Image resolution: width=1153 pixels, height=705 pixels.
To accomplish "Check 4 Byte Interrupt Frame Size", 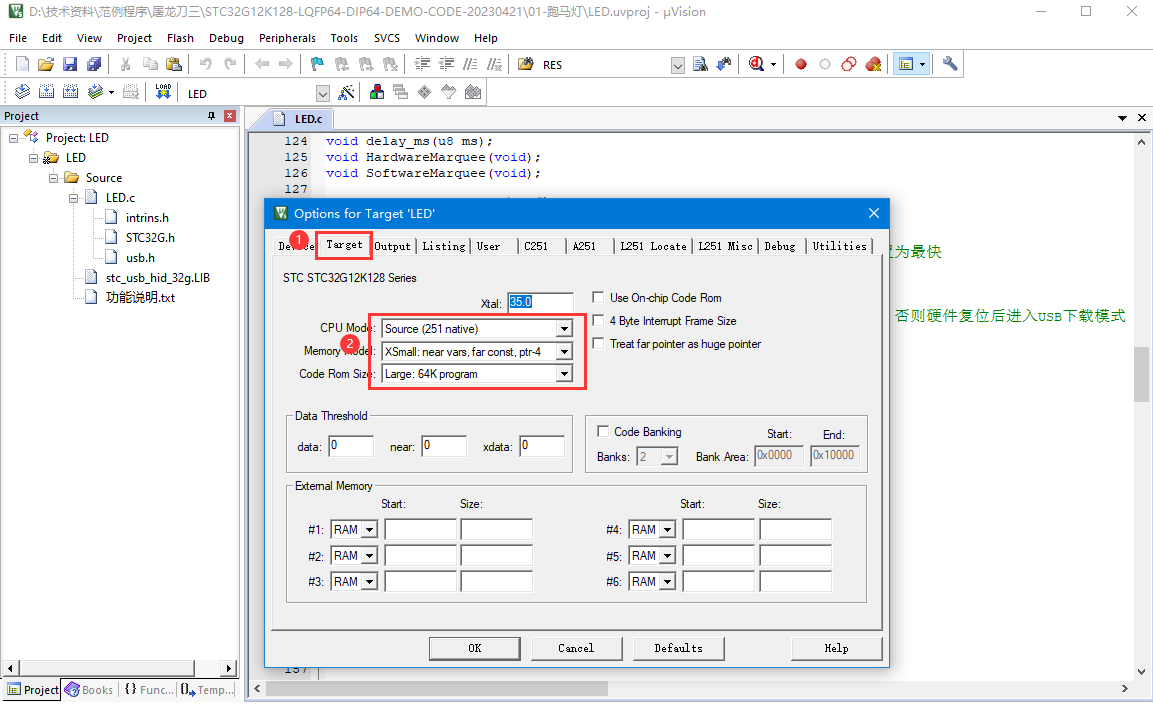I will click(x=599, y=321).
